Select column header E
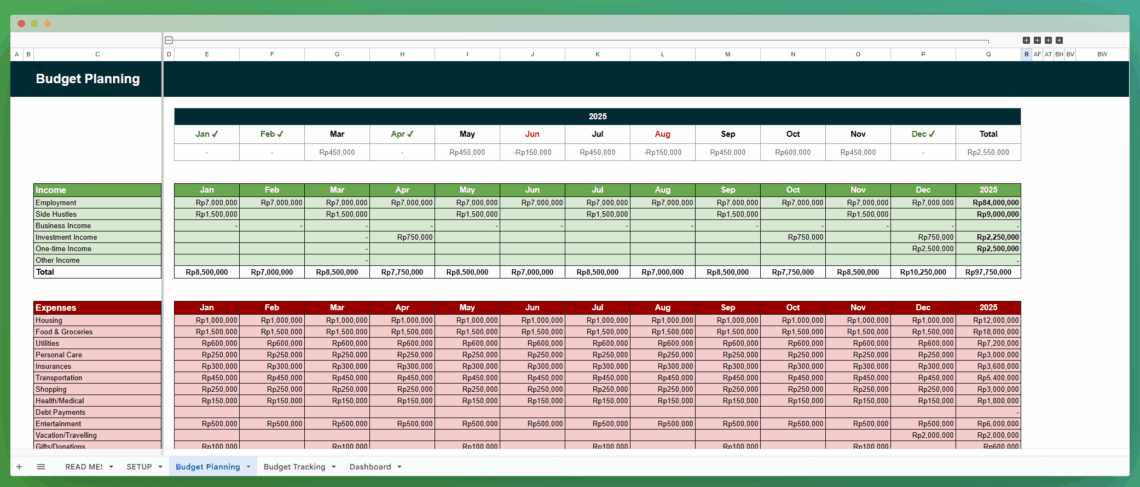The width and height of the screenshot is (1140, 487). [207, 55]
